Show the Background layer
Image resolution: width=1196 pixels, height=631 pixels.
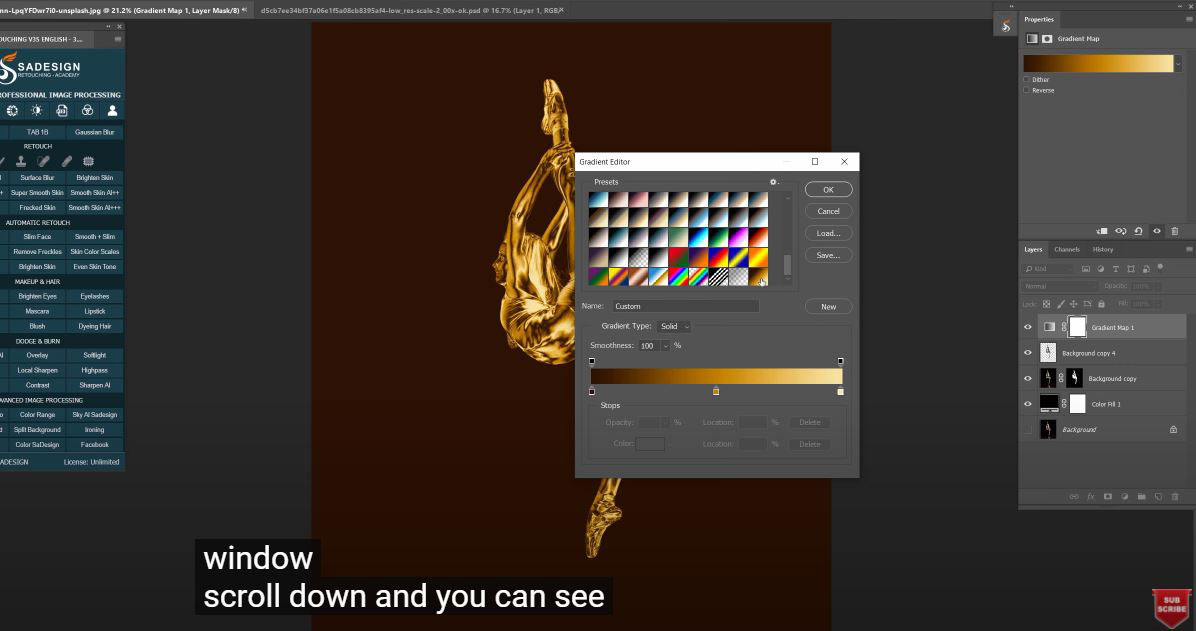coord(1027,430)
